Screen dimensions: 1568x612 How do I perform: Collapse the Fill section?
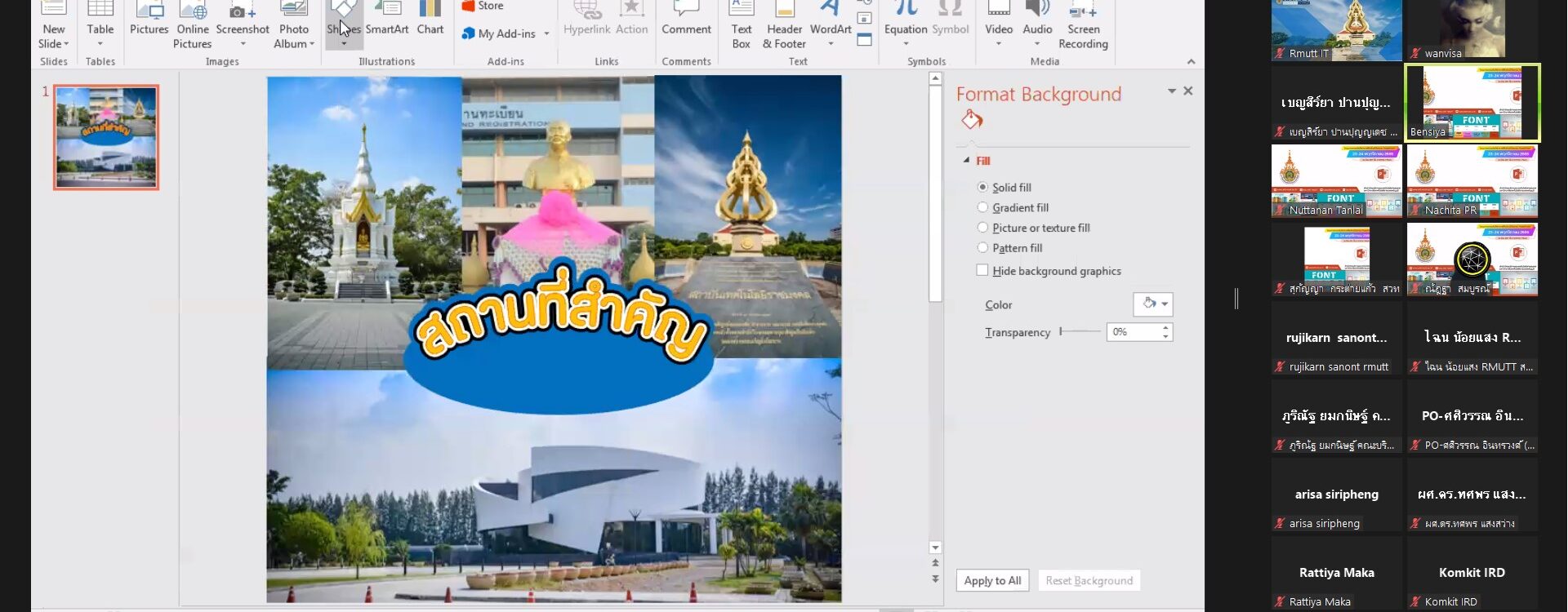[x=967, y=161]
